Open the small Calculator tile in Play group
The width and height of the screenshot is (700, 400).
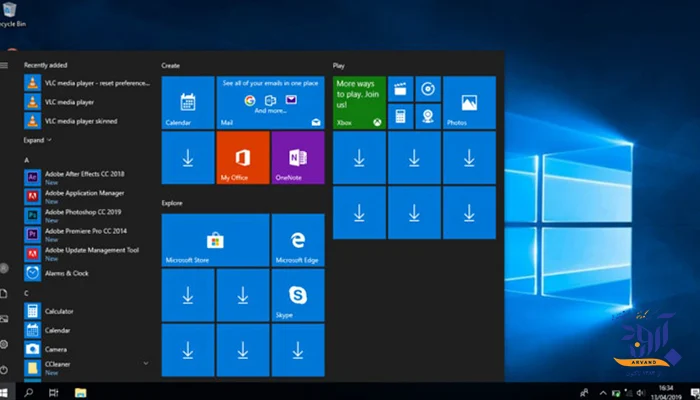point(400,116)
